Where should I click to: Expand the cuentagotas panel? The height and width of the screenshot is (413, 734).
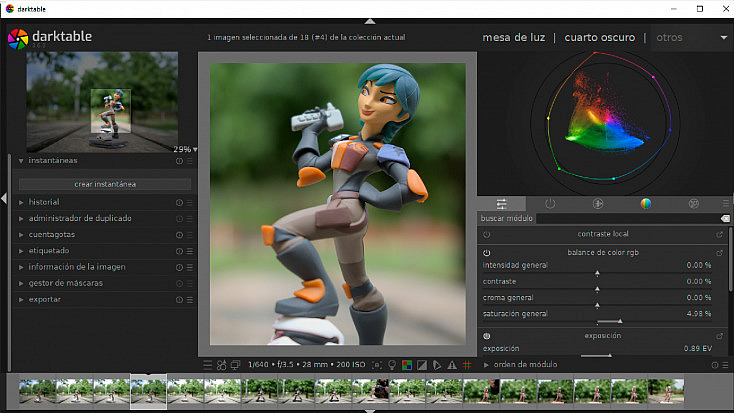(x=21, y=235)
